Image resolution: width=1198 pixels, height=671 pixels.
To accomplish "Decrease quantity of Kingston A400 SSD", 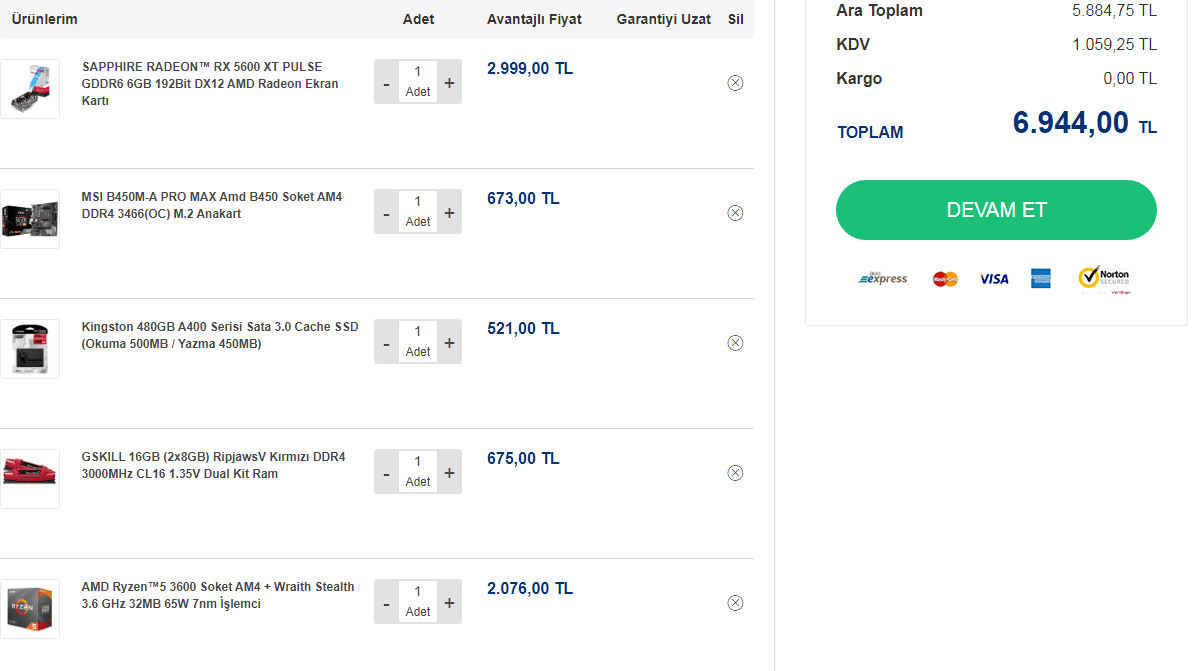I will tap(387, 343).
